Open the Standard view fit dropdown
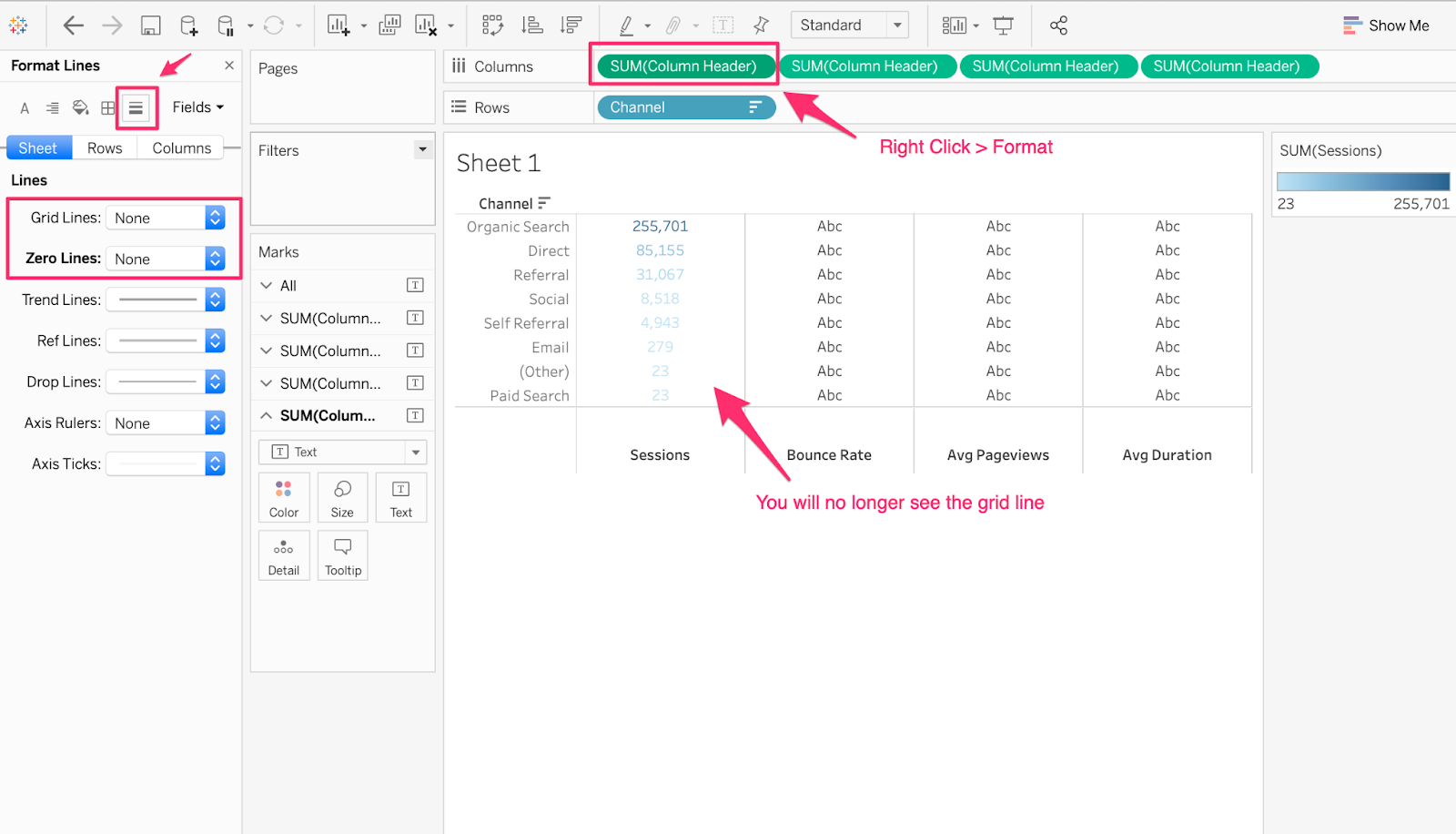This screenshot has height=834, width=1456. pyautogui.click(x=896, y=25)
